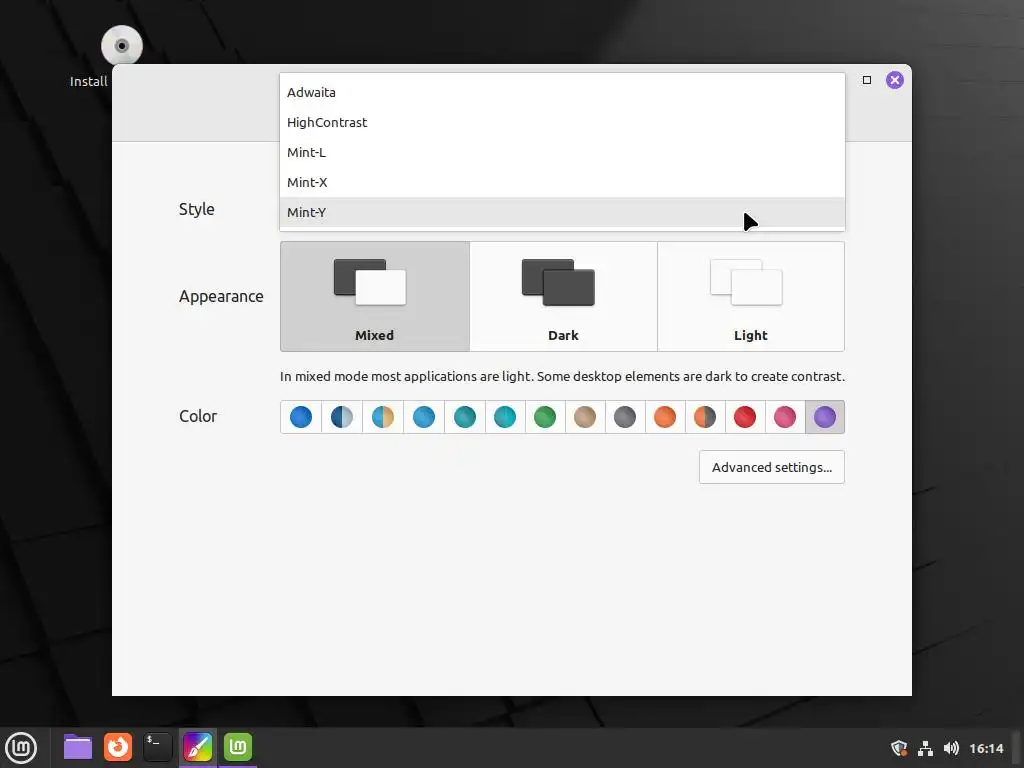This screenshot has height=768, width=1024.
Task: Pick the blue and sand split color swatch
Action: pos(383,417)
